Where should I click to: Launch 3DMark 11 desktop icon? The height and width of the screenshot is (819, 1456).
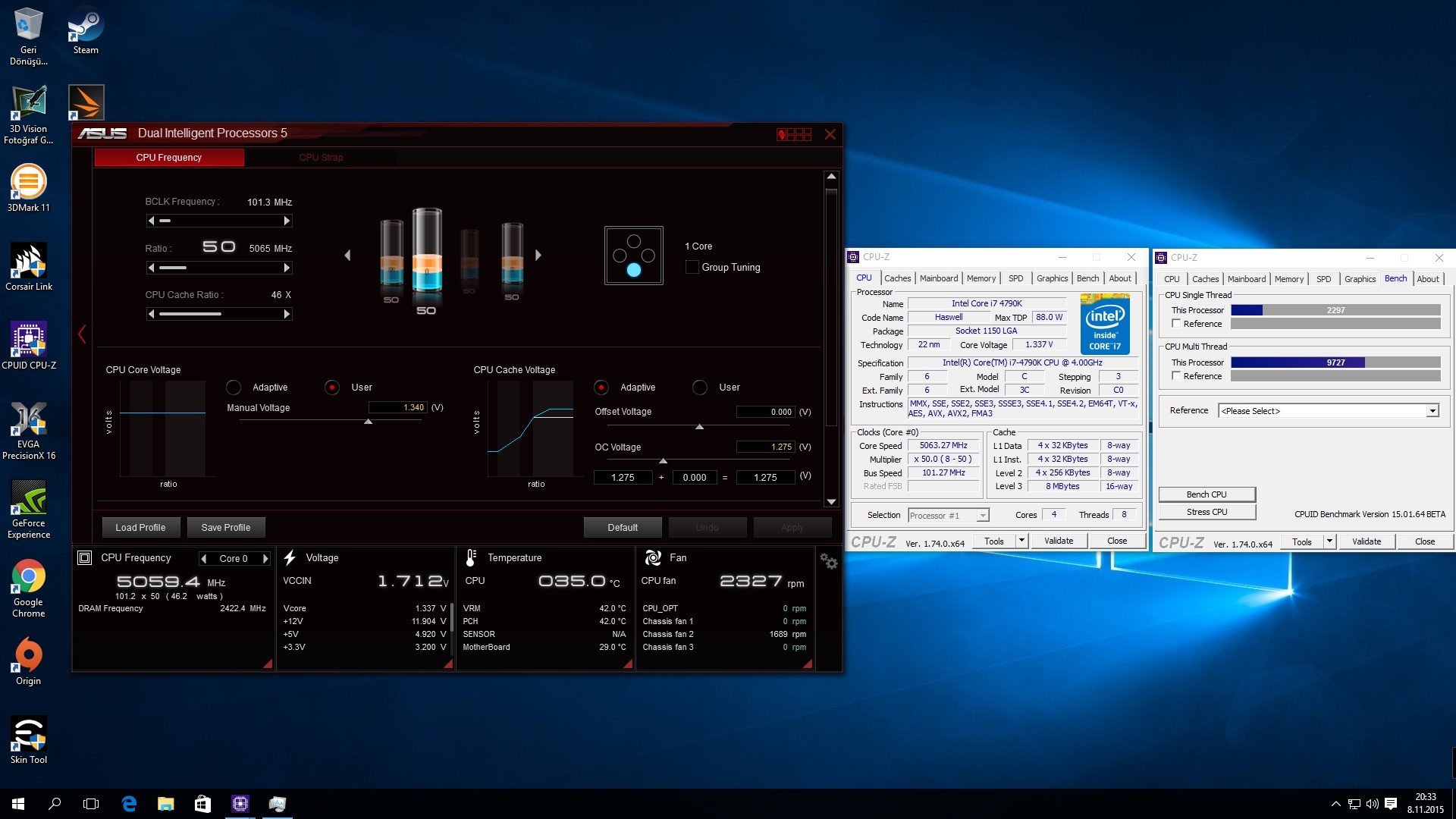[29, 188]
